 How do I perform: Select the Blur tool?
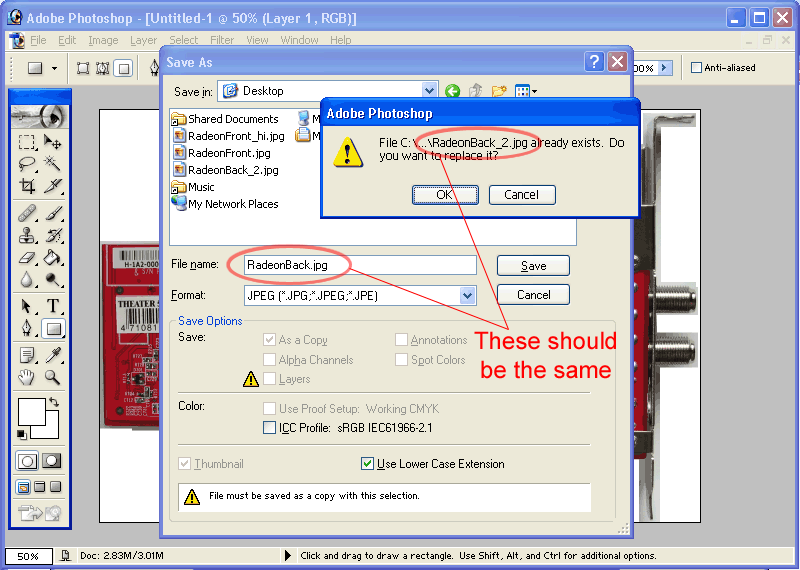(27, 279)
